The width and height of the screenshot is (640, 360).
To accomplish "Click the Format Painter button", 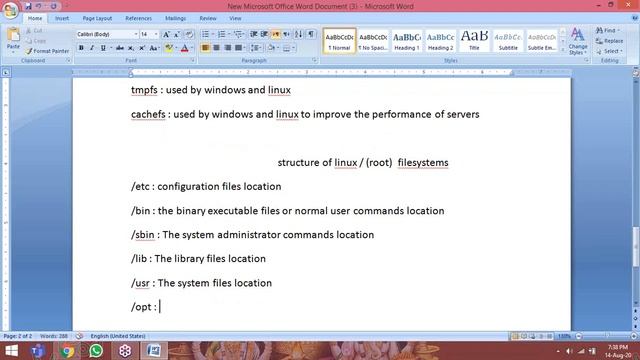I will pyautogui.click(x=47, y=51).
